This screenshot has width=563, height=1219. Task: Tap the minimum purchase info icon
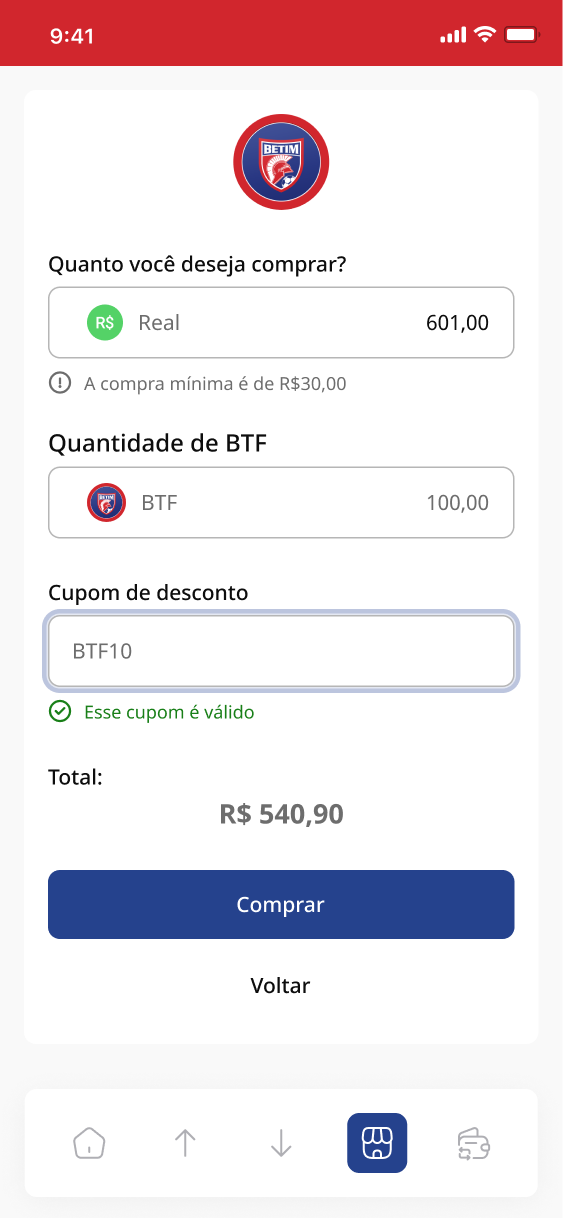[x=60, y=382]
